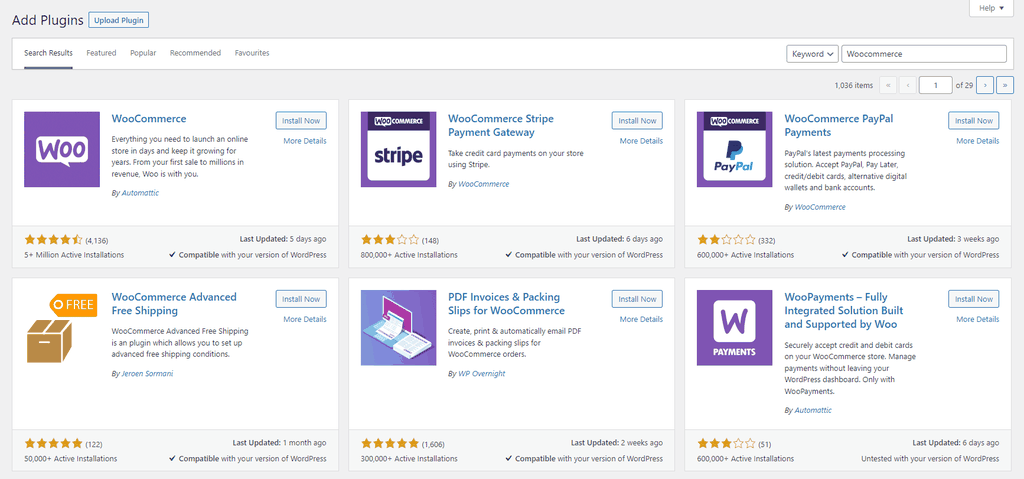Image resolution: width=1024 pixels, height=479 pixels.
Task: Install WooCommerce Stripe Payment Gateway
Action: pos(637,121)
